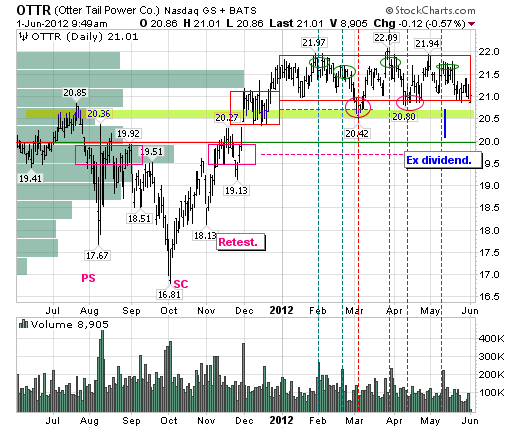
Task: Click the pink PS annotation
Action: click(88, 278)
